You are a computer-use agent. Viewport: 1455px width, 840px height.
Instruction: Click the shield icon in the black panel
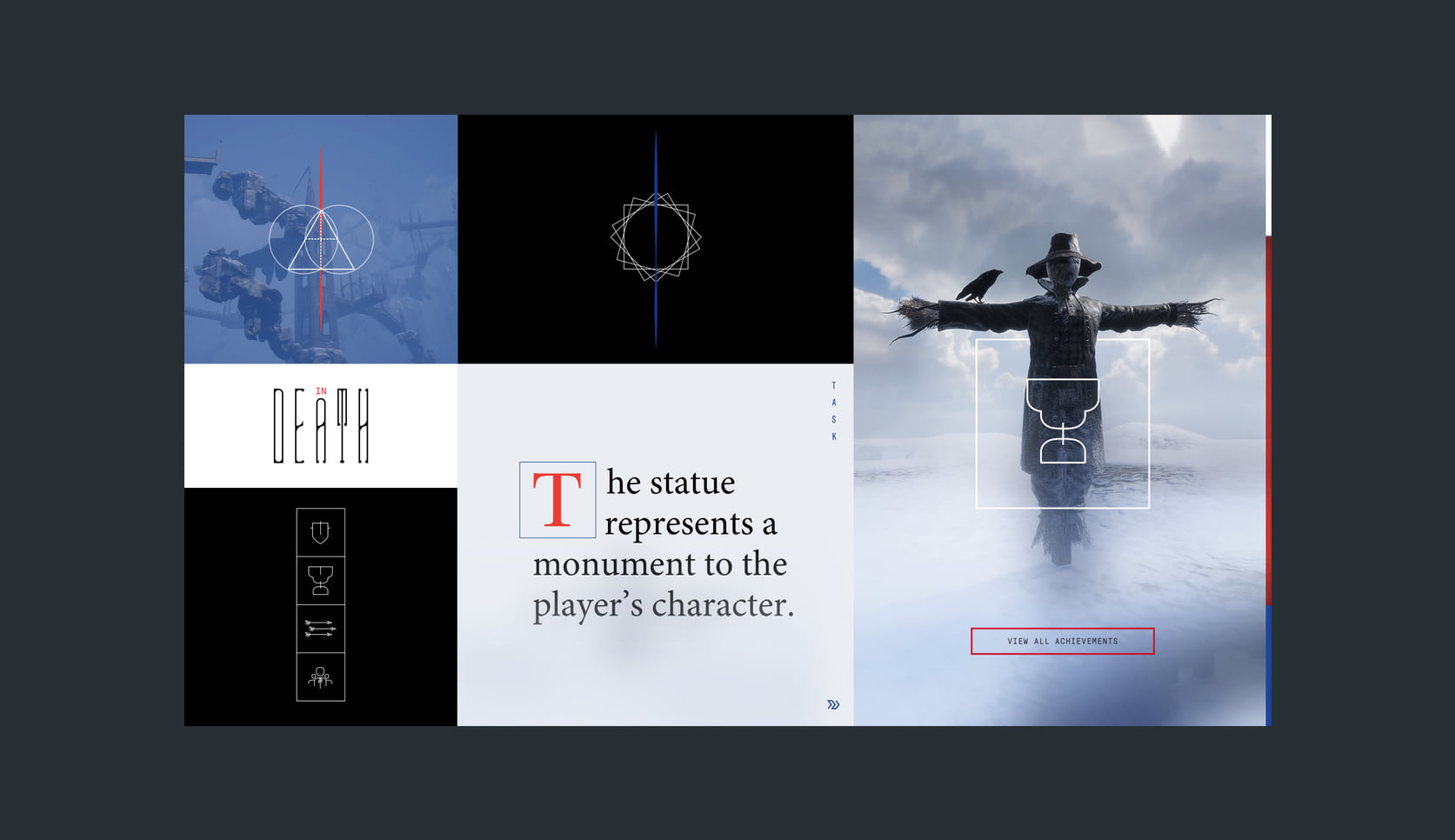320,532
